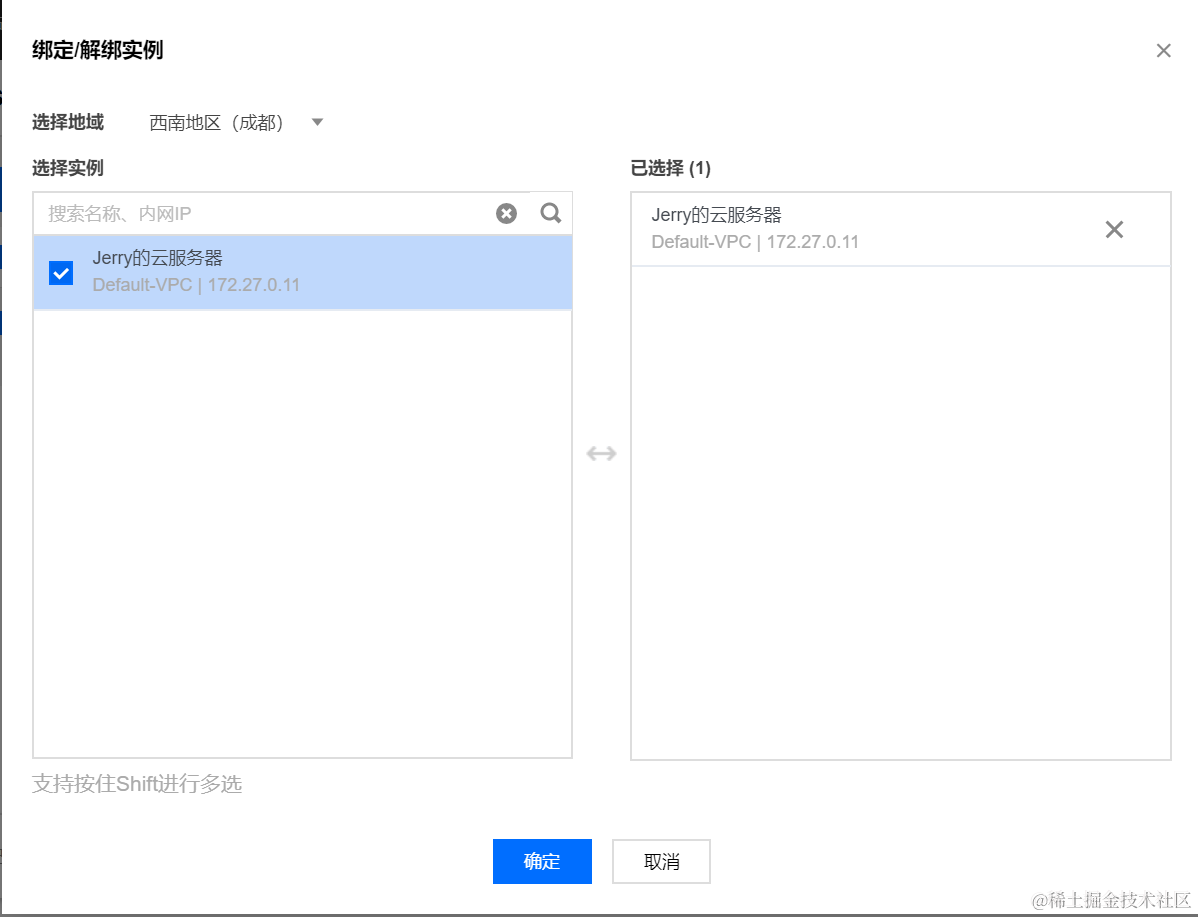This screenshot has width=1198, height=917.
Task: Toggle the instance selection checkbox
Action: pyautogui.click(x=60, y=272)
